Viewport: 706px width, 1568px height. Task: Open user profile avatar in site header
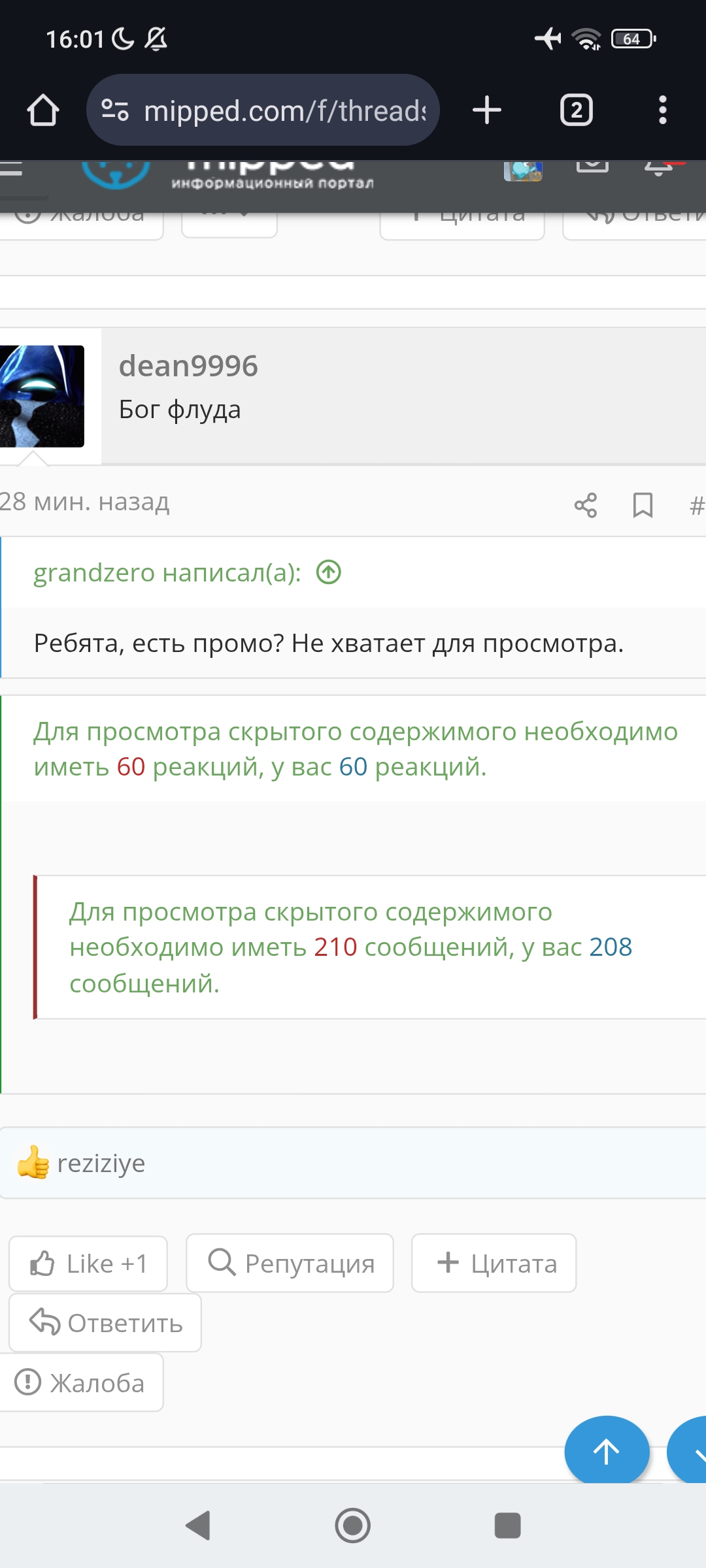coord(523,171)
